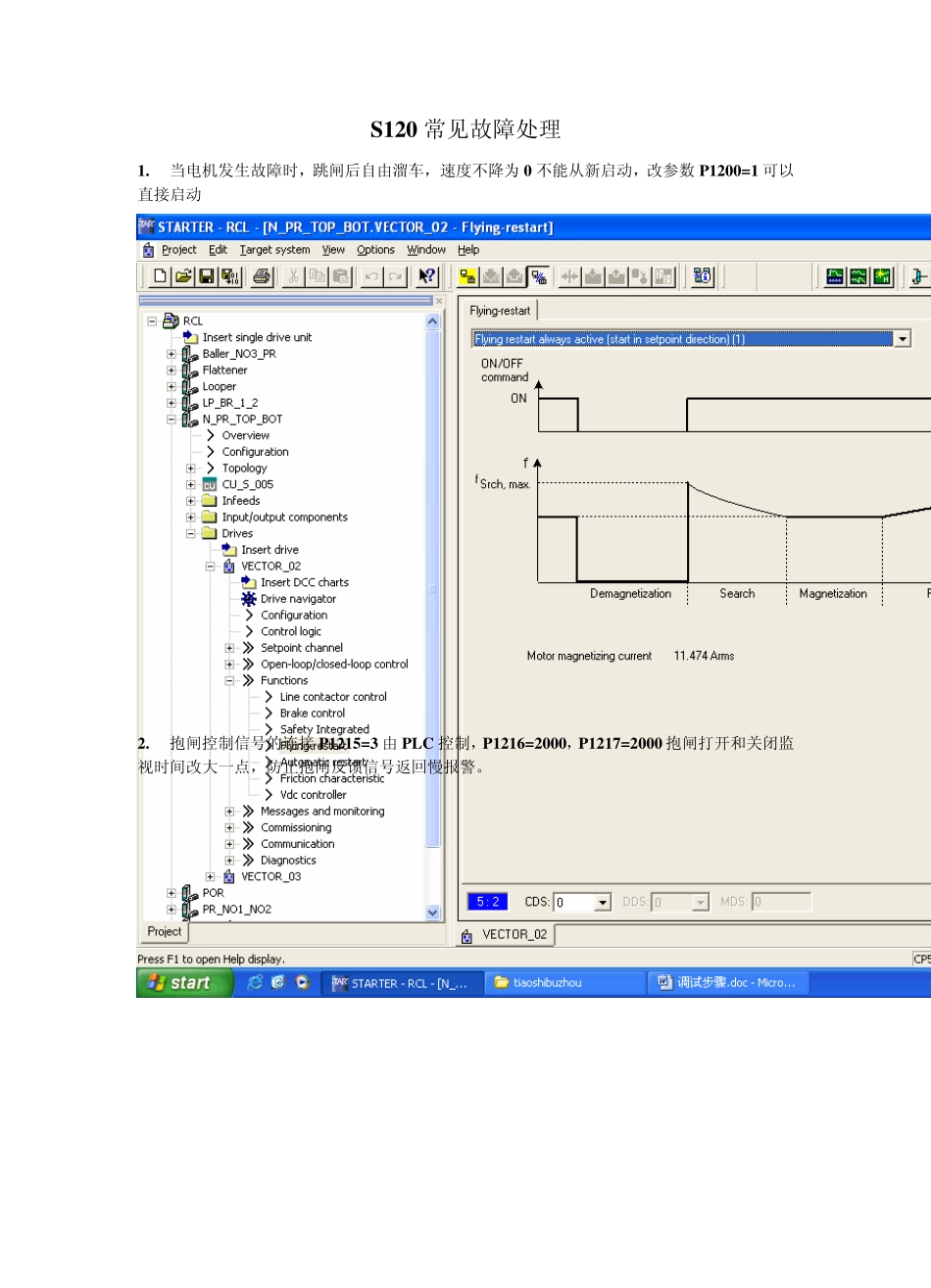The width and height of the screenshot is (931, 1288).
Task: Collapse the Drives folder node
Action: (x=191, y=533)
